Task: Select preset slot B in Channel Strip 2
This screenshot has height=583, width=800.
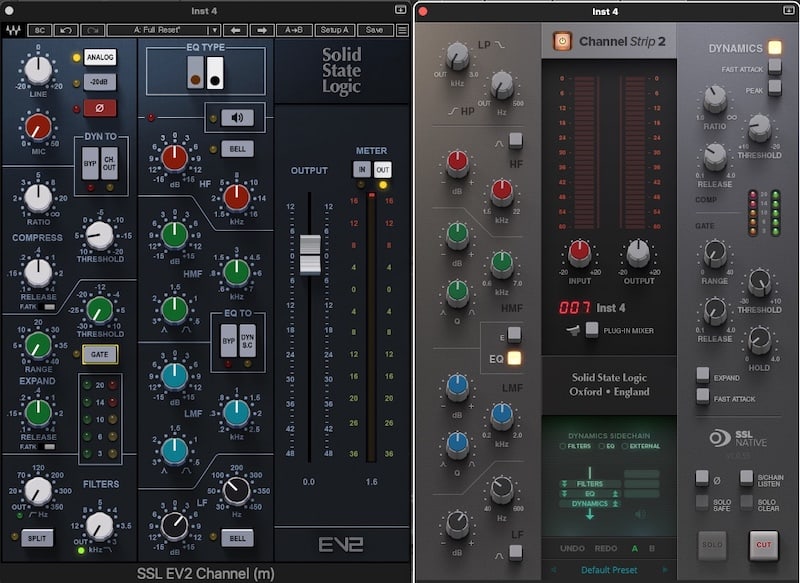Action: coord(652,548)
